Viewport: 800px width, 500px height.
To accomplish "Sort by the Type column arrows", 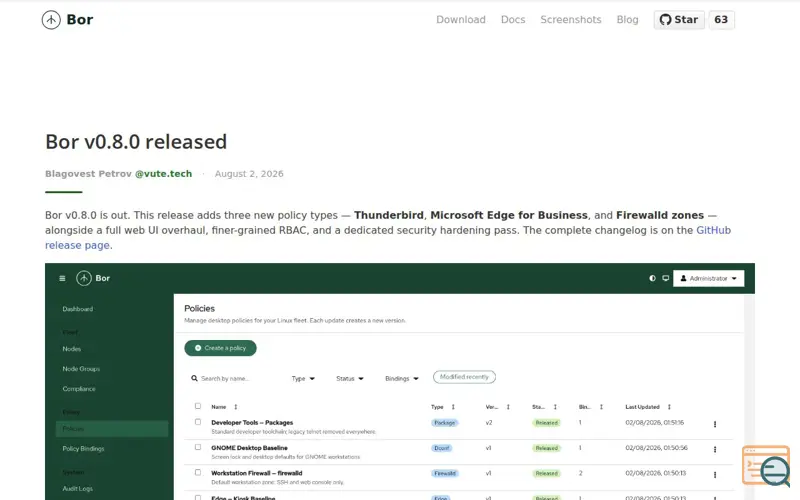I will (x=453, y=407).
